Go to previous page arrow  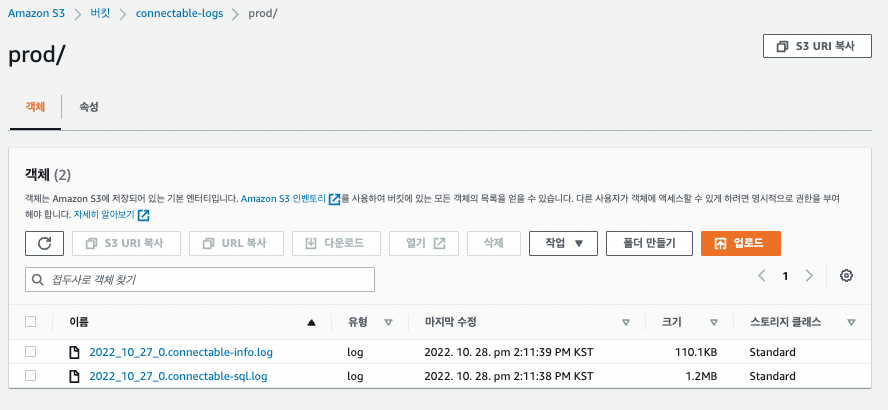coord(762,276)
